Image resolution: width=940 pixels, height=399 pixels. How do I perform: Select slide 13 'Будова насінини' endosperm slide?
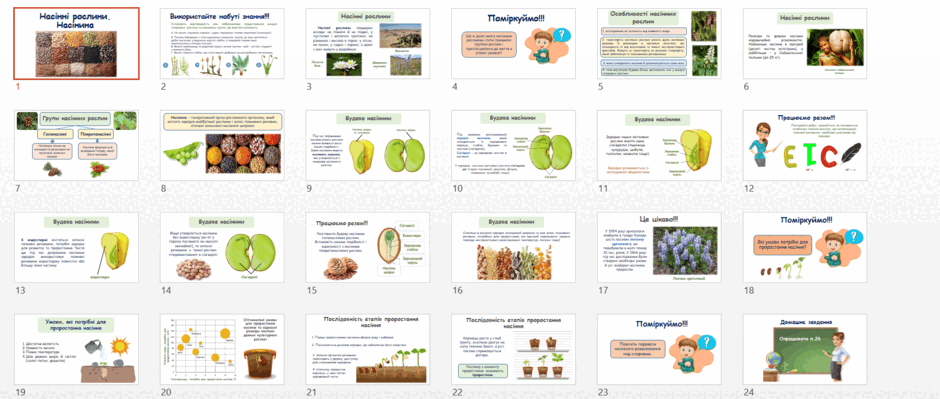77,247
